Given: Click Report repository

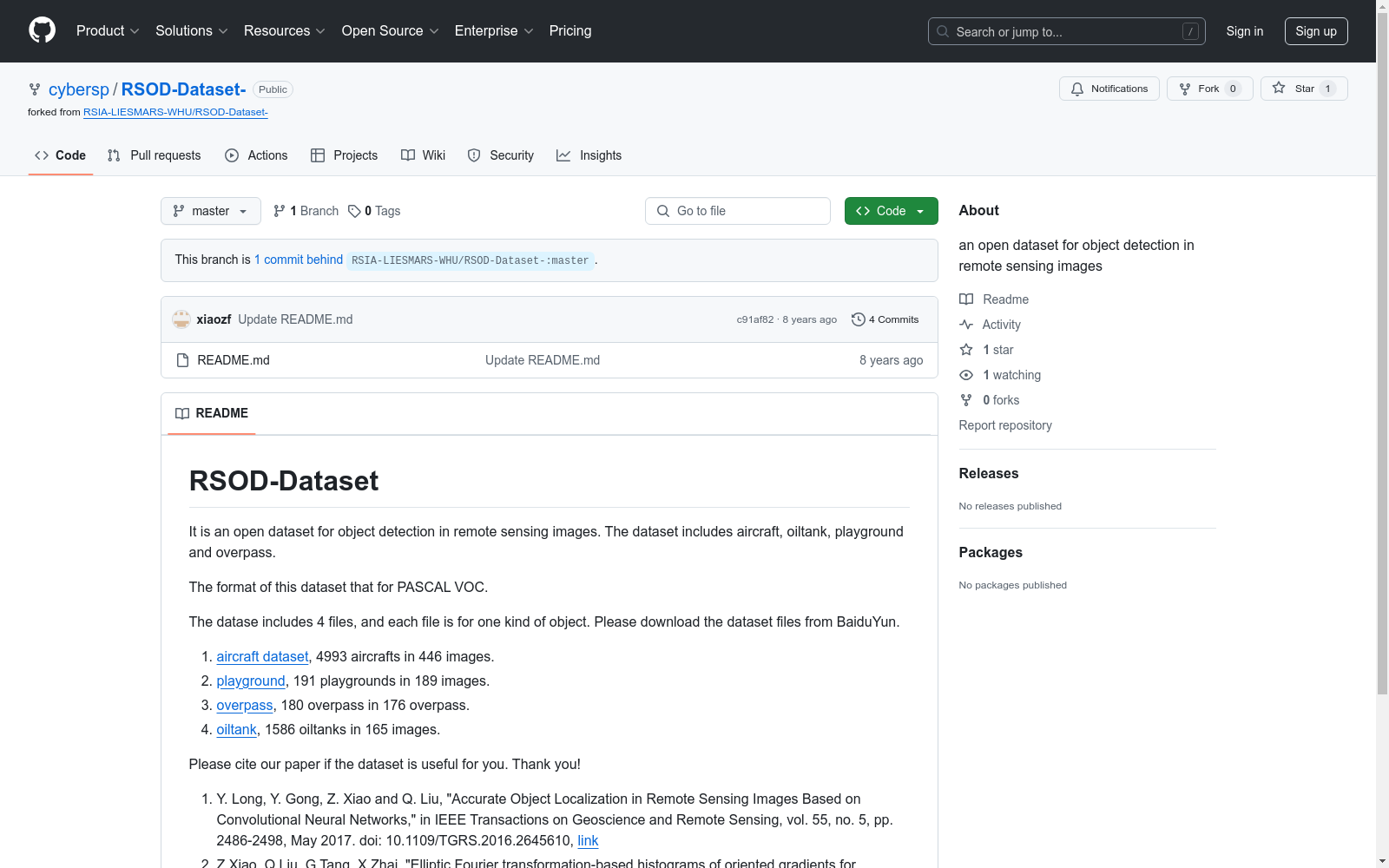Looking at the screenshot, I should [1005, 425].
